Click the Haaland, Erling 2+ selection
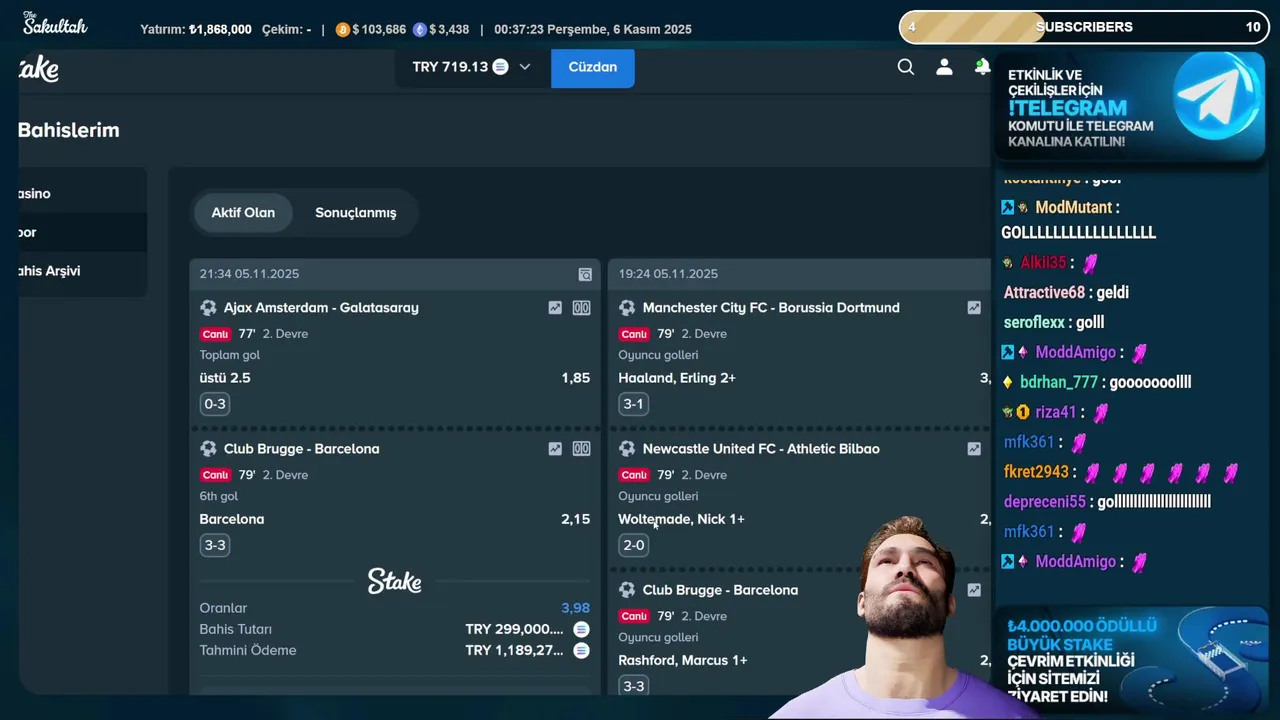Screen dimensions: 1280x720 point(677,378)
